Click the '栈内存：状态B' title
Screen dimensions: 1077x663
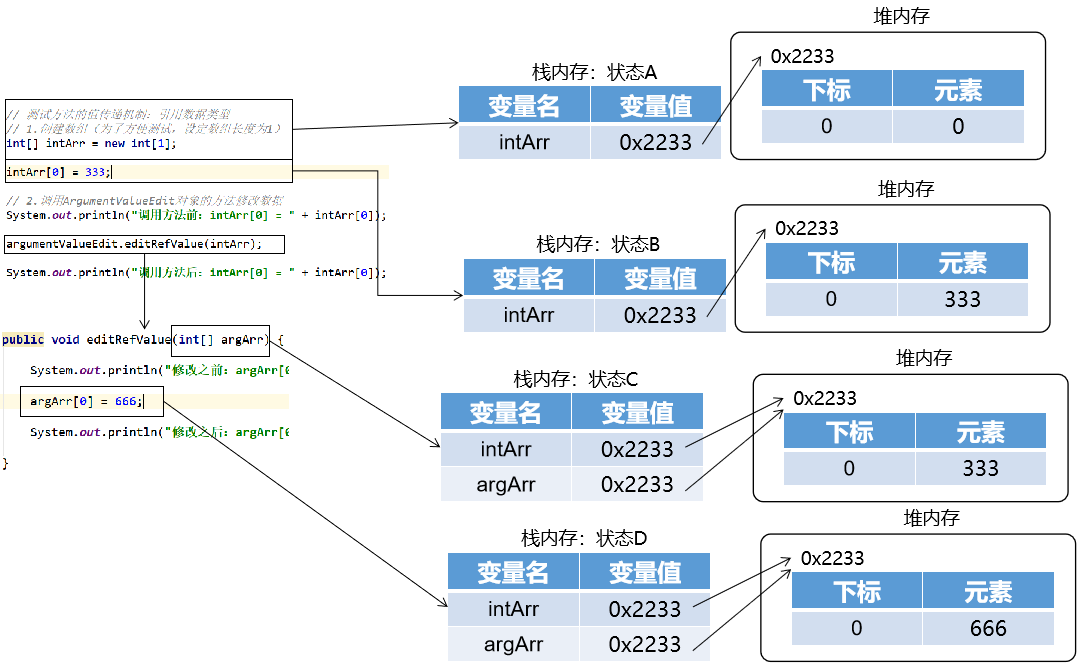pyautogui.click(x=598, y=244)
